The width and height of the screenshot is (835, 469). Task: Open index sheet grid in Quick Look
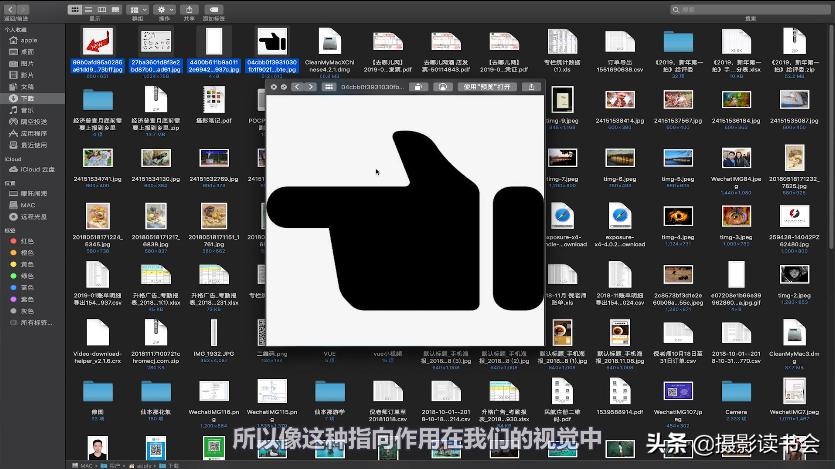point(328,87)
